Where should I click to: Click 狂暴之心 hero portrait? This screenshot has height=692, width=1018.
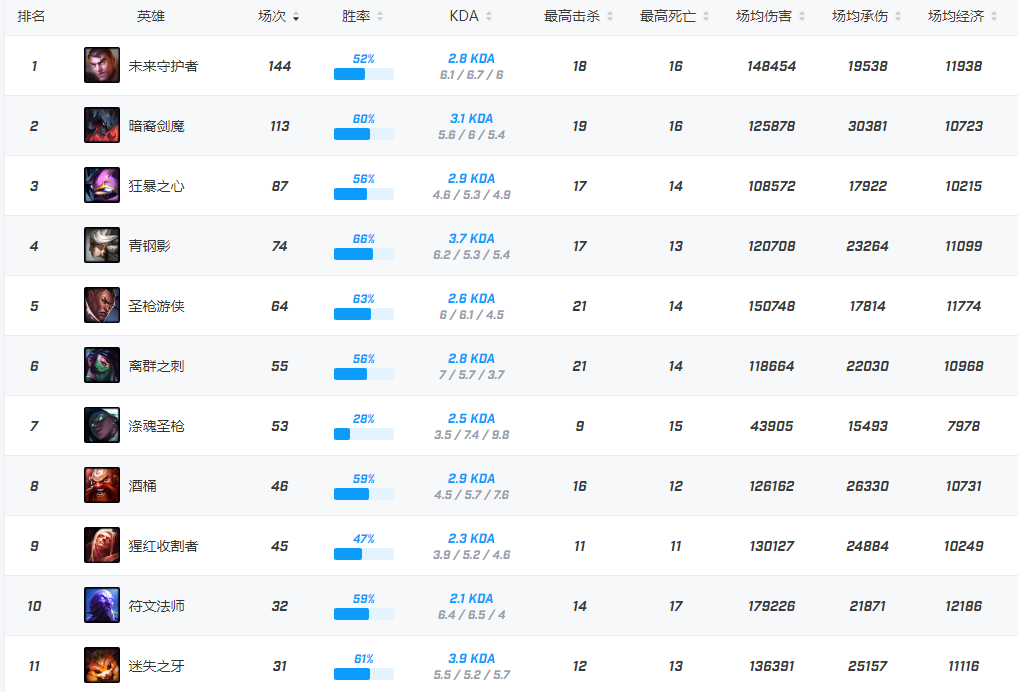click(102, 185)
